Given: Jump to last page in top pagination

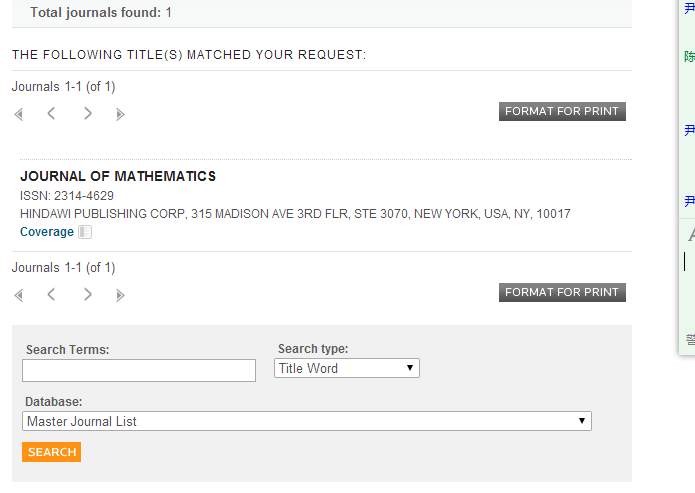Looking at the screenshot, I should 120,114.
